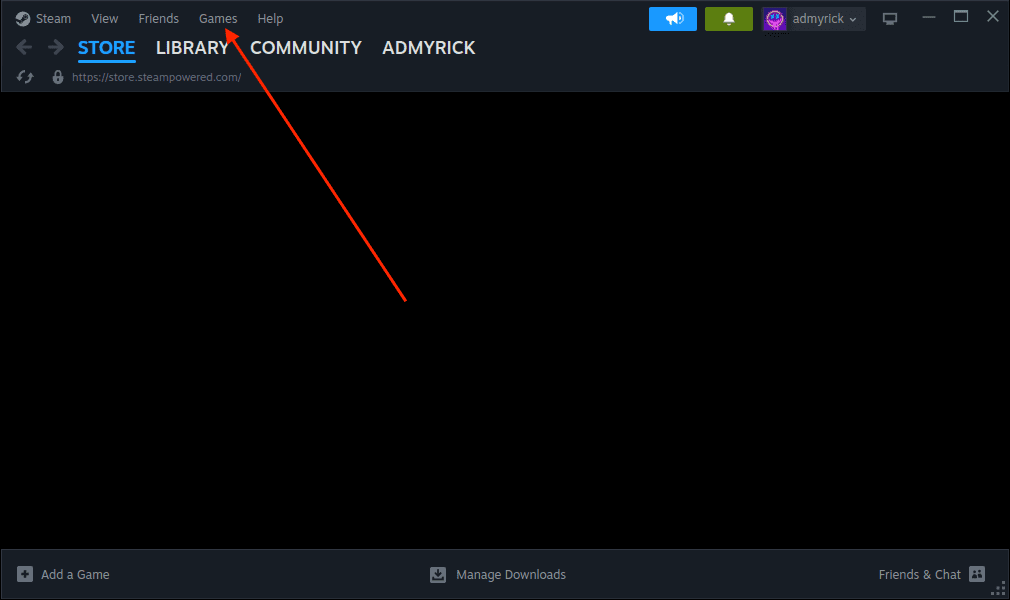Switch to Big Picture mode icon
This screenshot has height=600, width=1010.
[890, 19]
